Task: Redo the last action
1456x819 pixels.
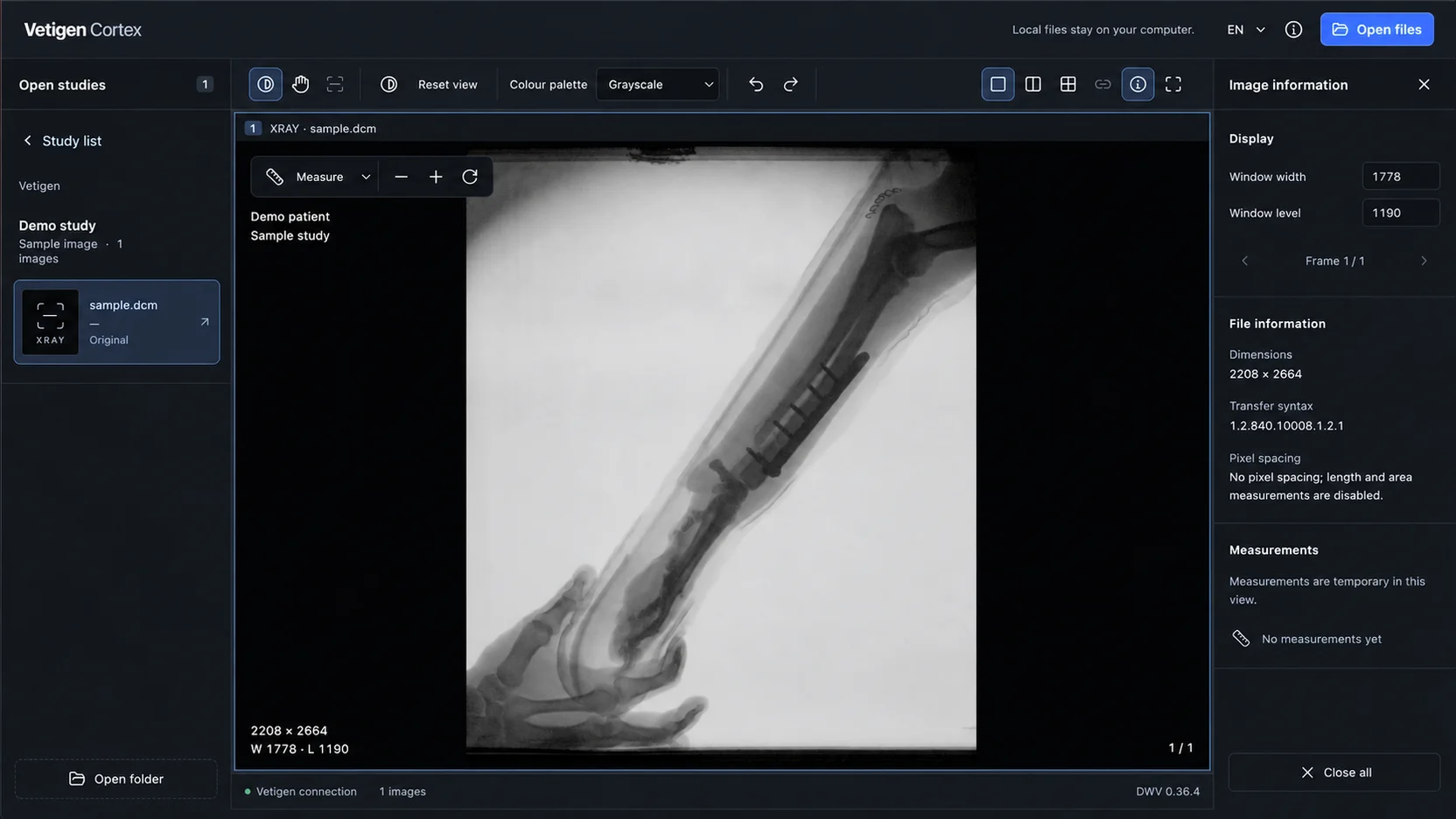Action: 790,84
